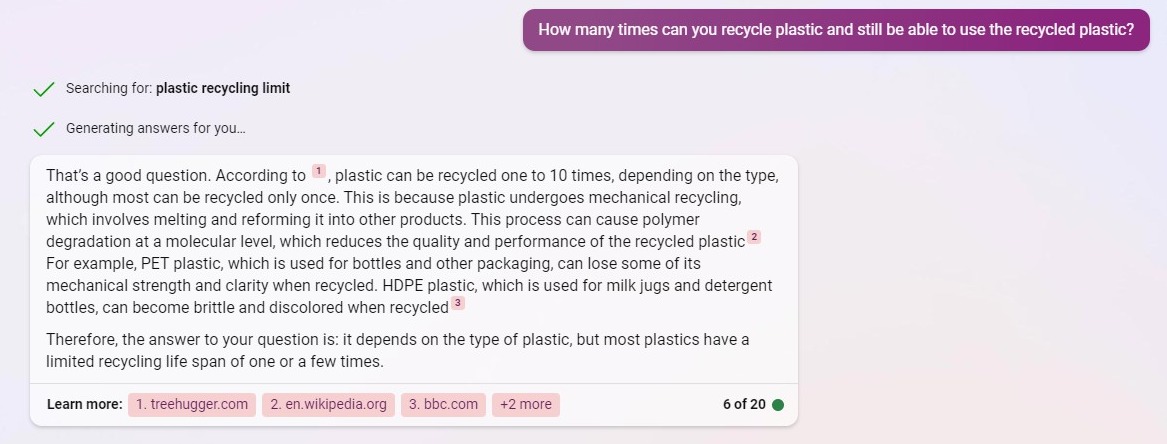The image size is (1167, 444).
Task: Open the bbc.com source link
Action: (x=444, y=405)
